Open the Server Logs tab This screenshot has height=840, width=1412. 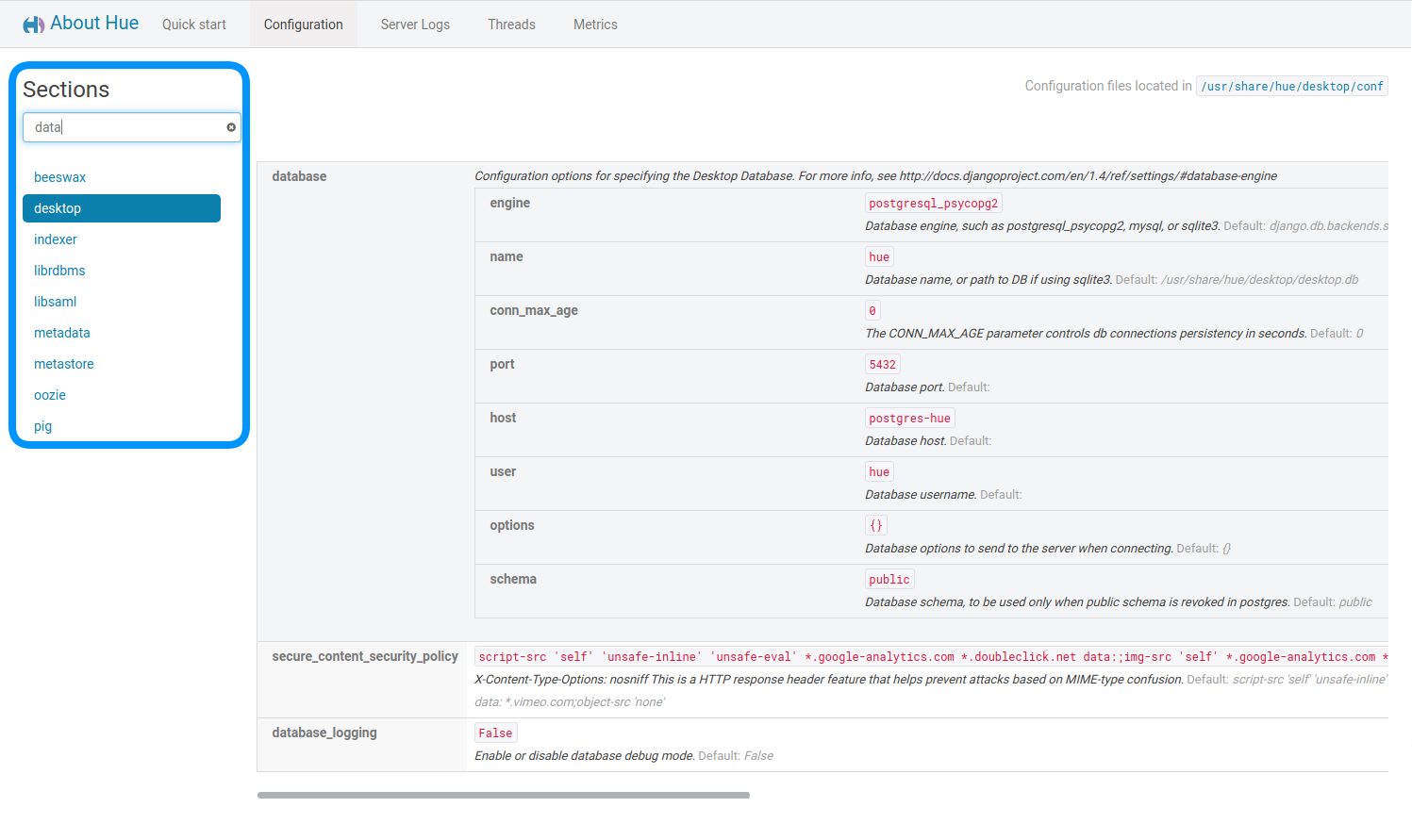point(415,25)
